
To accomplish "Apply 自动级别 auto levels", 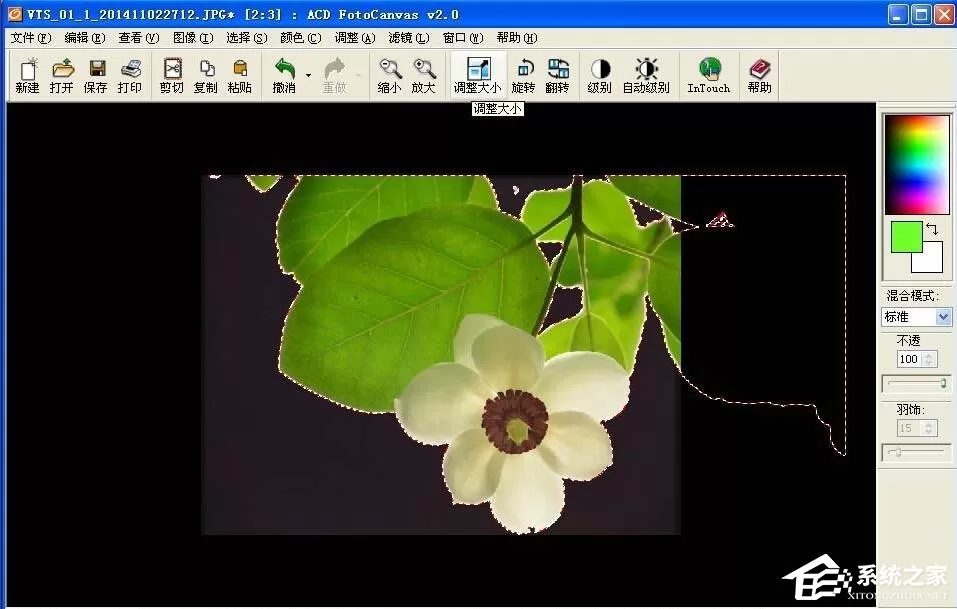I will pos(646,76).
